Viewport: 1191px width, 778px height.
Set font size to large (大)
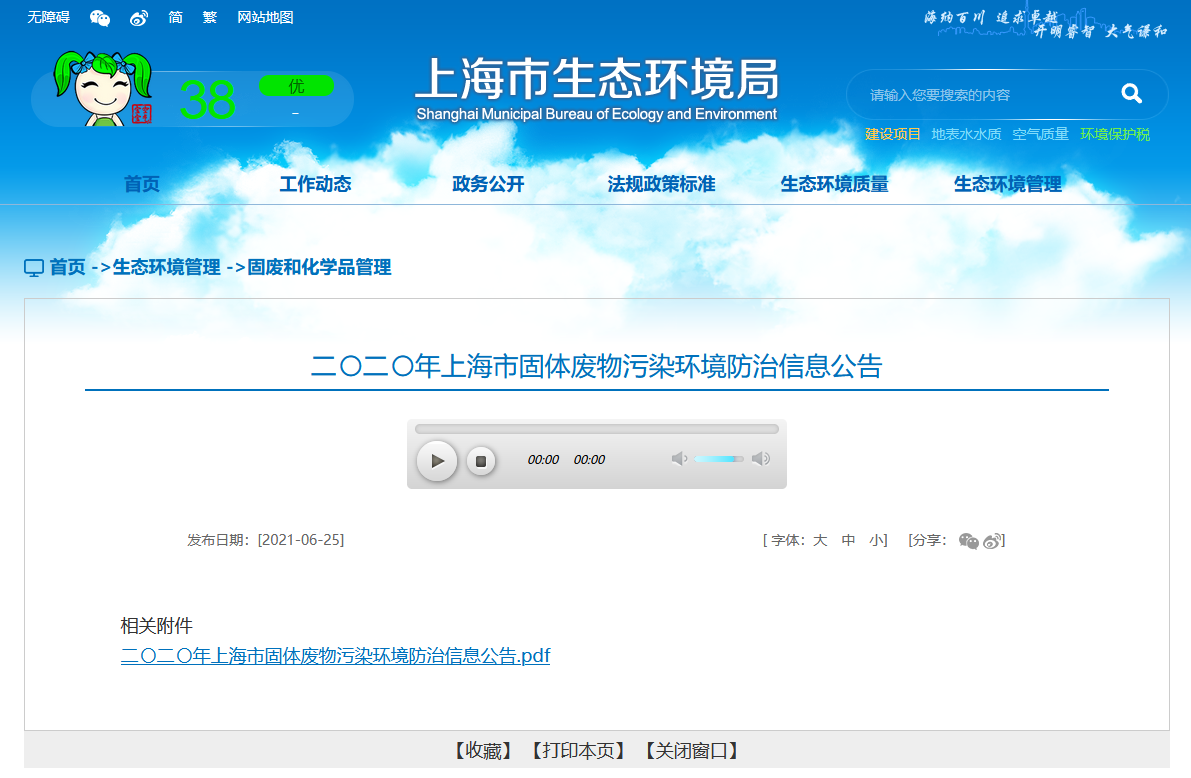(x=820, y=540)
